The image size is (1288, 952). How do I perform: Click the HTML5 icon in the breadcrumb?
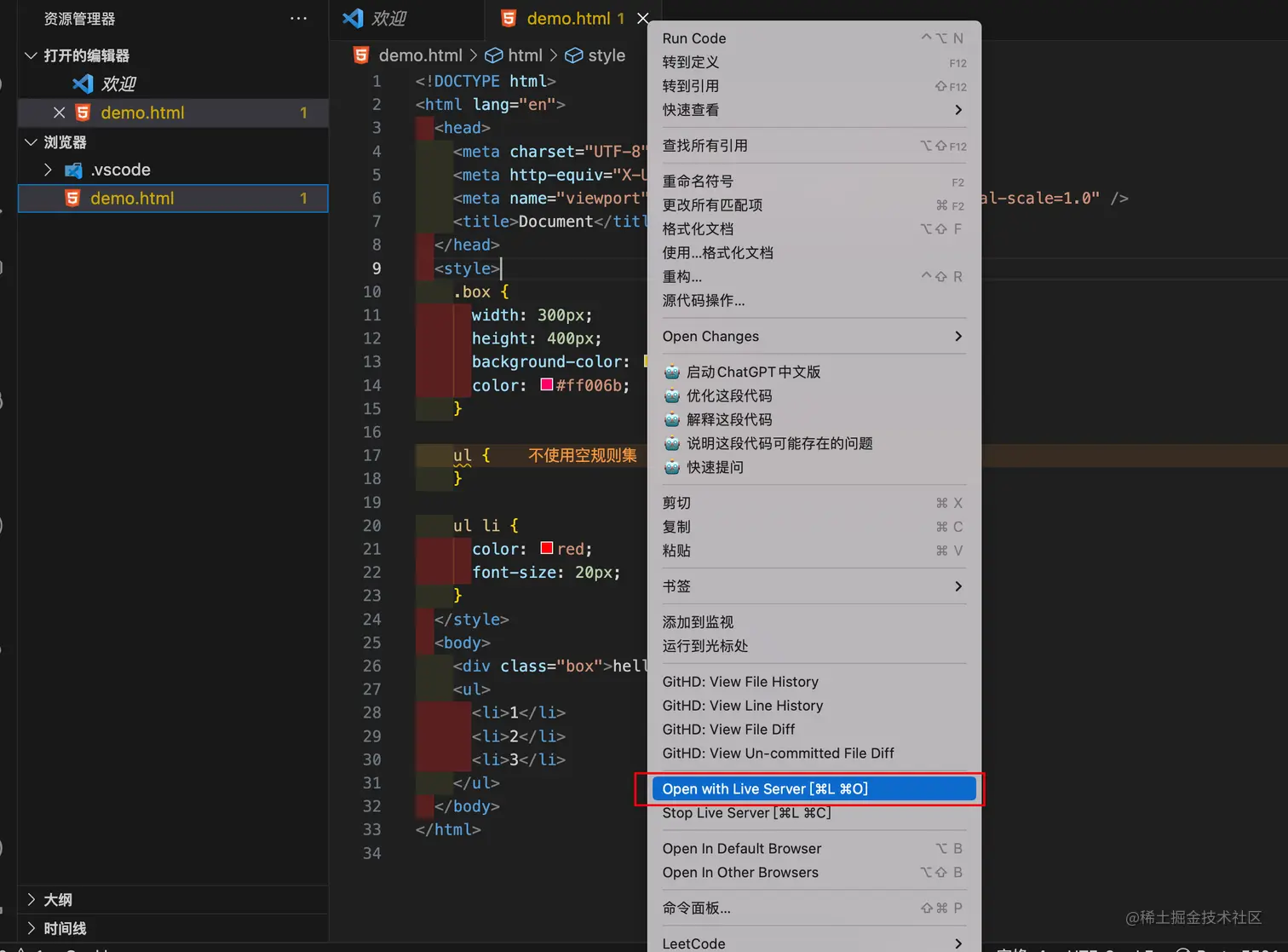361,55
